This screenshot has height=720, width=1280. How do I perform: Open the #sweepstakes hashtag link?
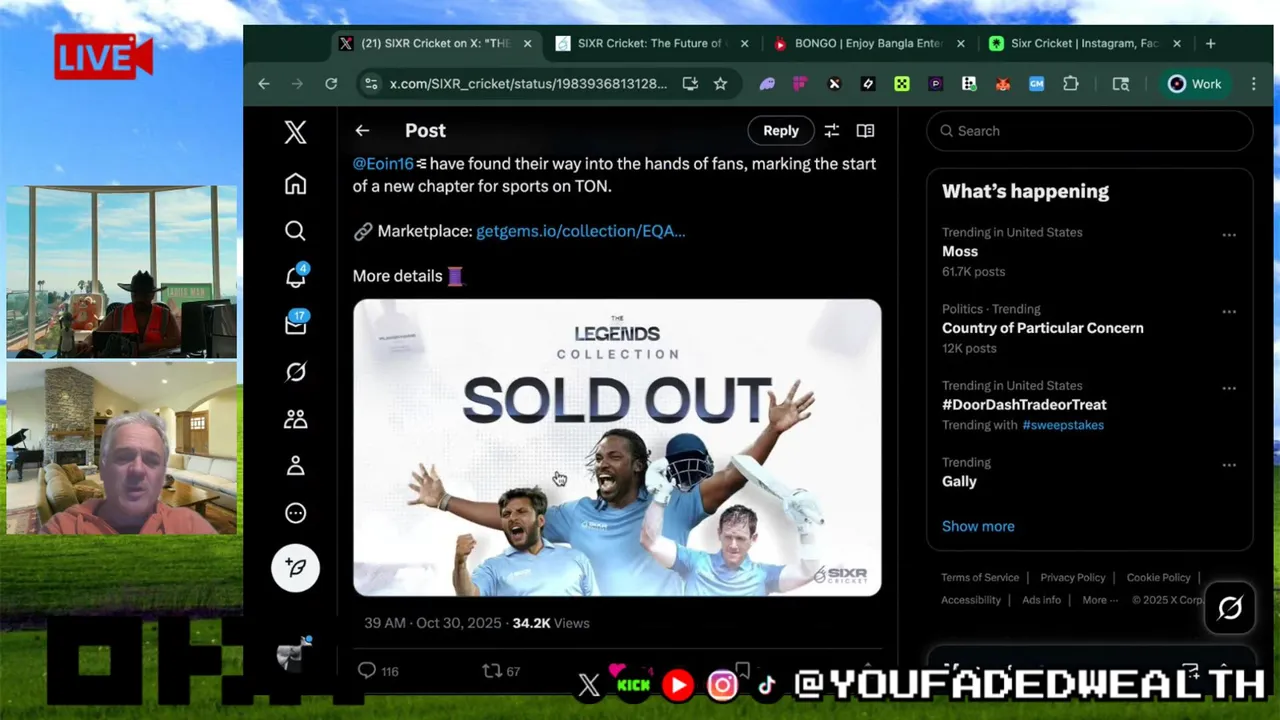tap(1062, 425)
